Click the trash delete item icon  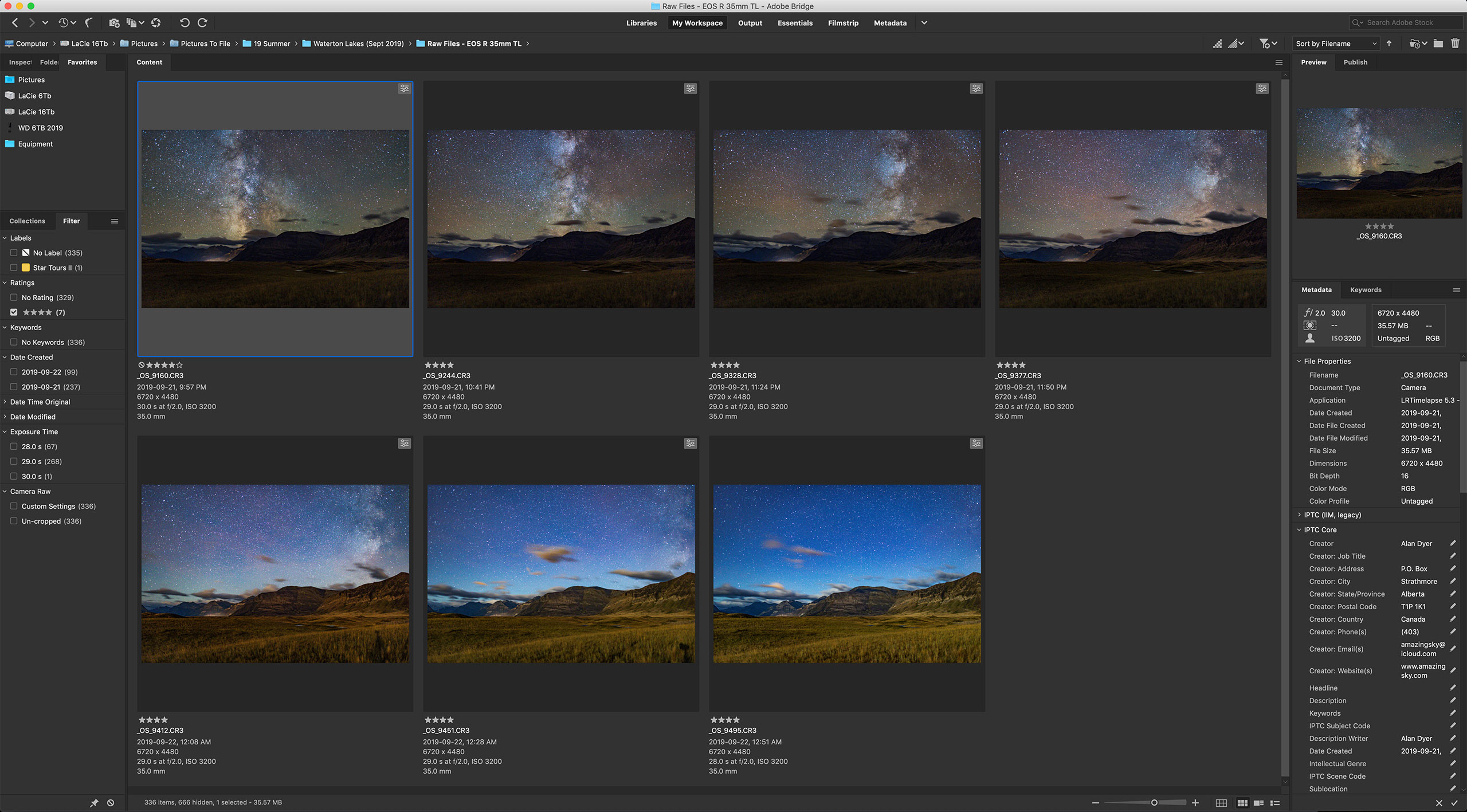tap(1455, 44)
